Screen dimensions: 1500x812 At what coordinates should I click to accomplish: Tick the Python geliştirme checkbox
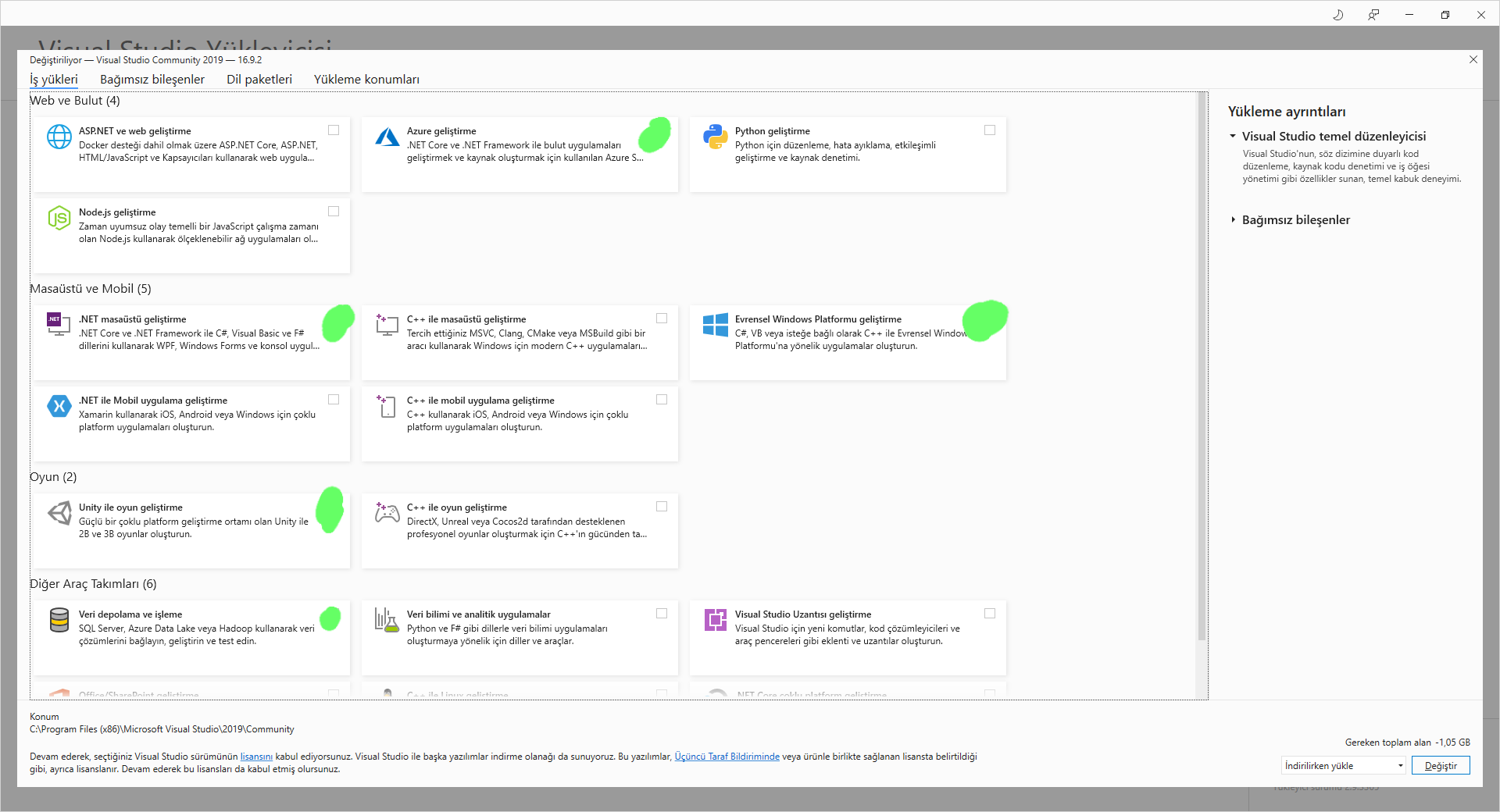coord(990,130)
